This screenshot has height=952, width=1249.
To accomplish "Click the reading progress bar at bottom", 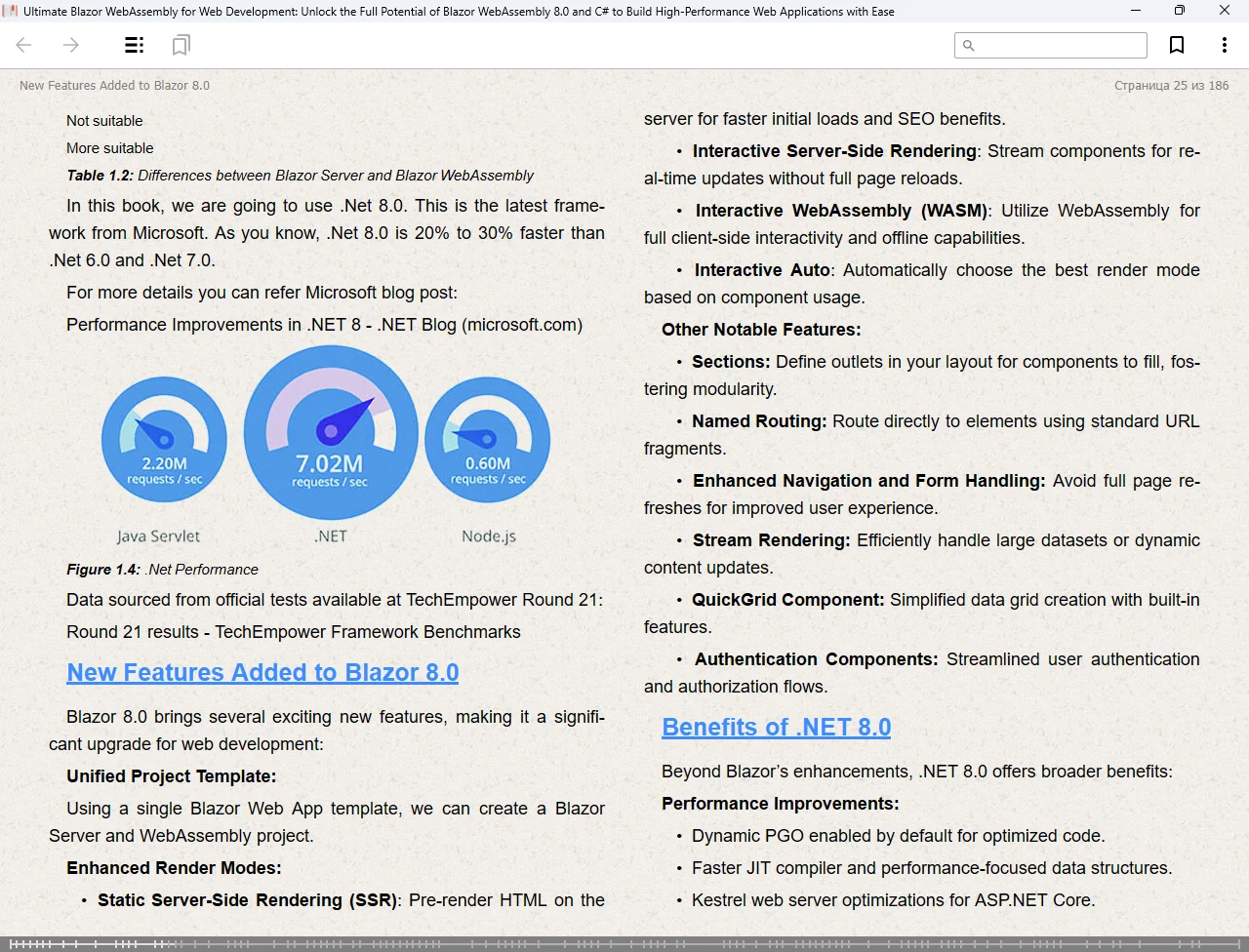I will 624,943.
